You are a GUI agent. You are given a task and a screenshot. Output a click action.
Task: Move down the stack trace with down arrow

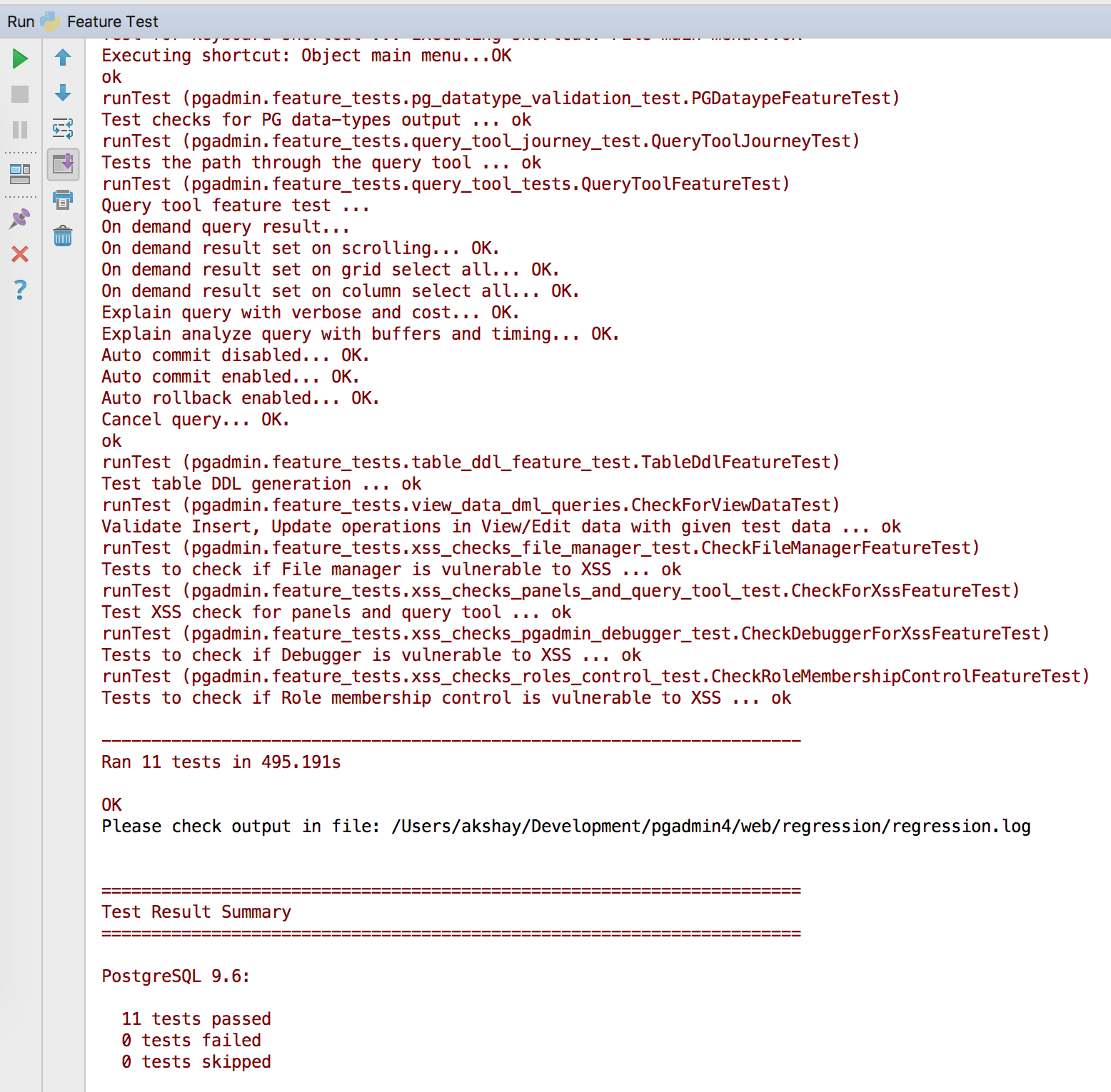pos(63,93)
